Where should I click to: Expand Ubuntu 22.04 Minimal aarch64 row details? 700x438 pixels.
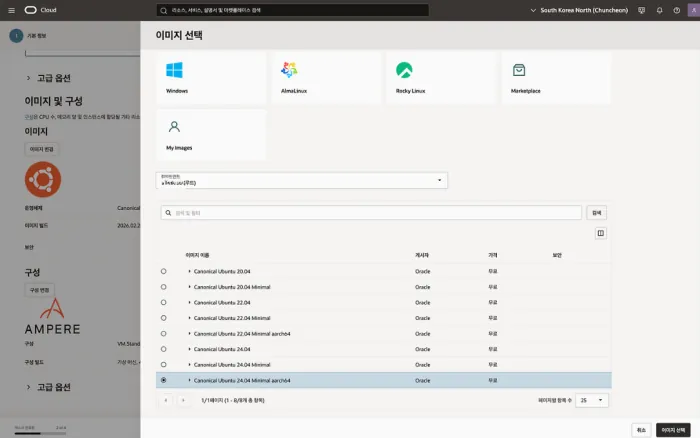[189, 334]
